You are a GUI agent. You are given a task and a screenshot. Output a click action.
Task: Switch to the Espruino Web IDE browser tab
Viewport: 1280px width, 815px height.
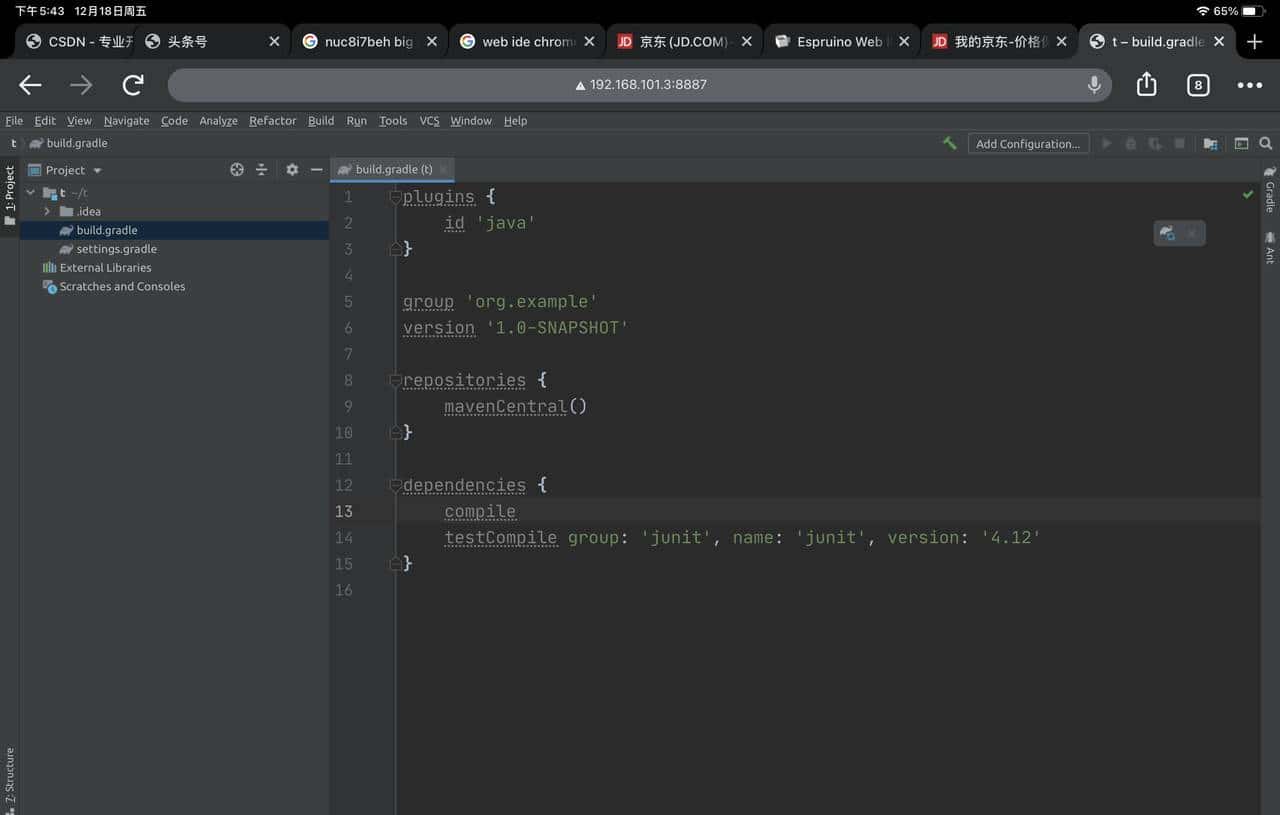click(840, 41)
